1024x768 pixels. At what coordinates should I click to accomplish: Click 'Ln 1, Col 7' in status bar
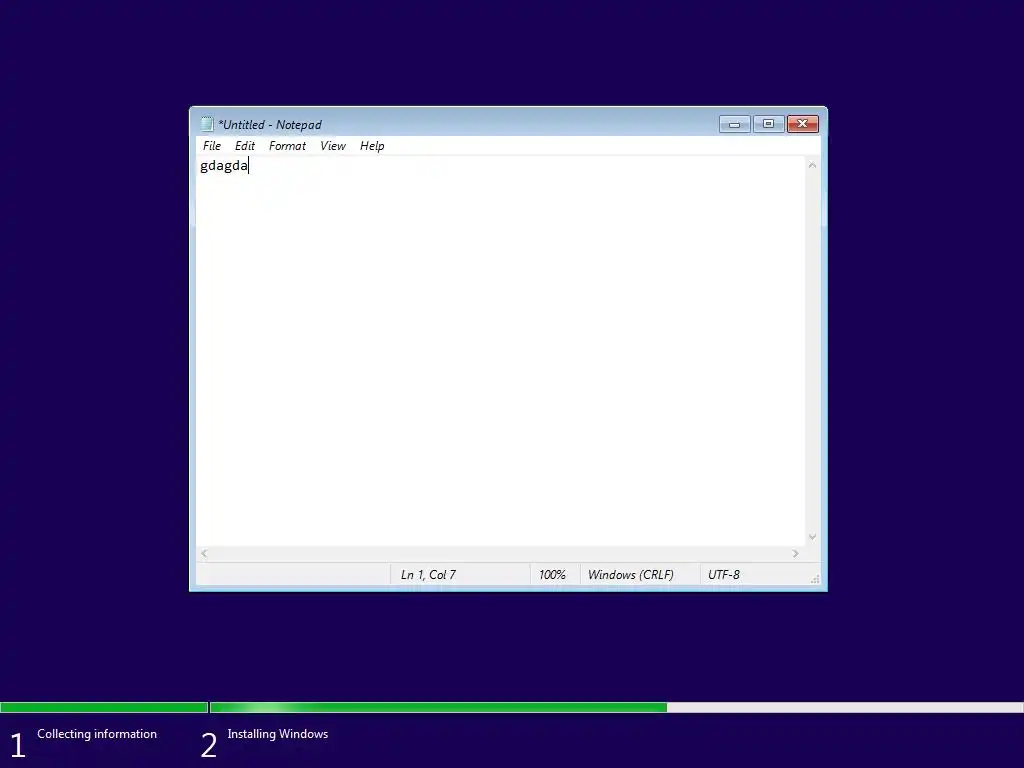[428, 575]
